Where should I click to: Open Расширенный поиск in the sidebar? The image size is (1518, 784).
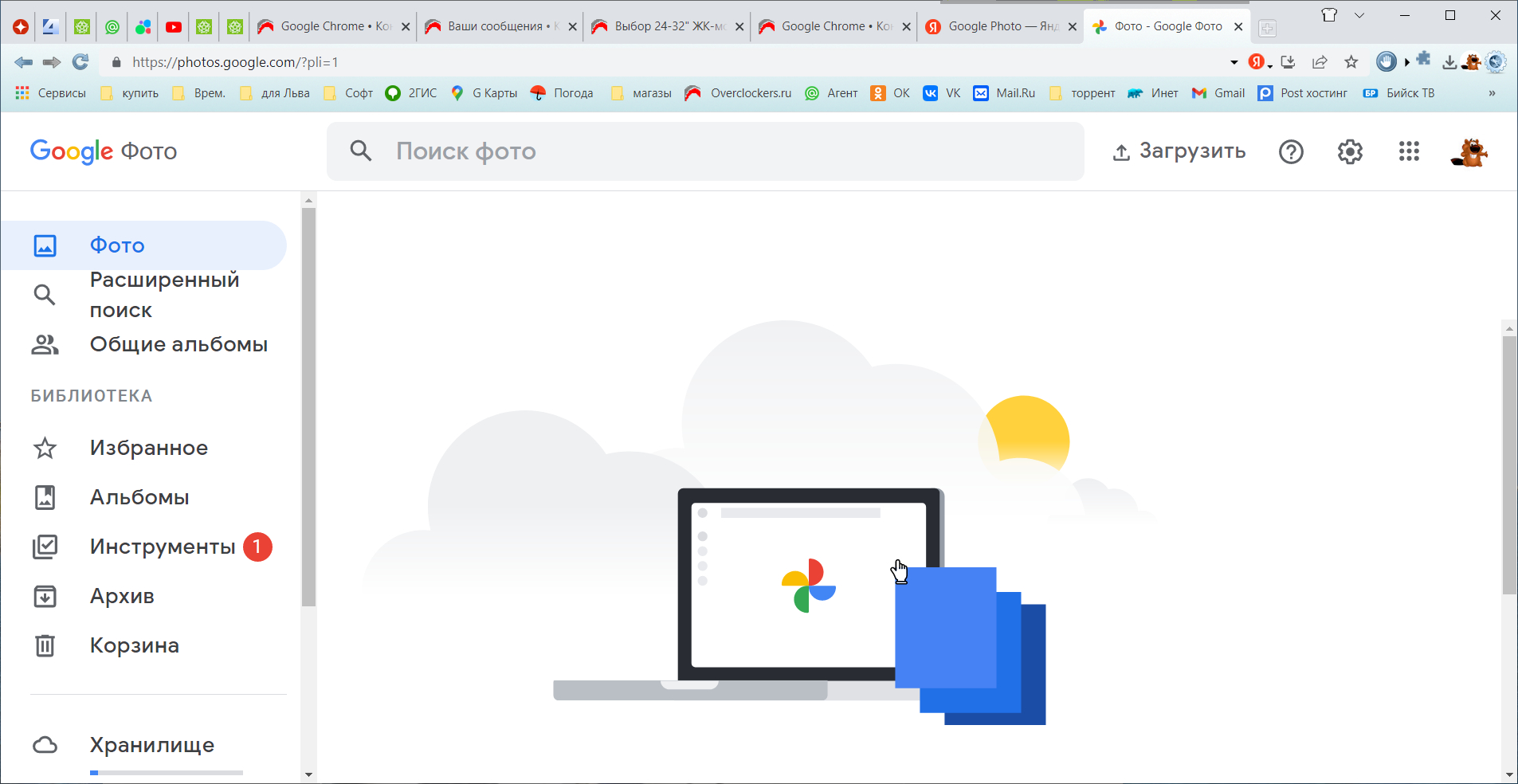(143, 295)
